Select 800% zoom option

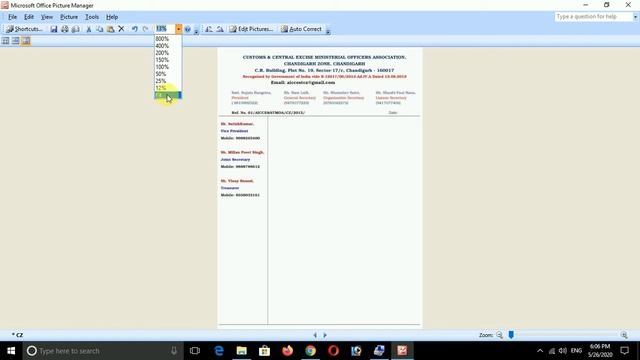(x=168, y=39)
